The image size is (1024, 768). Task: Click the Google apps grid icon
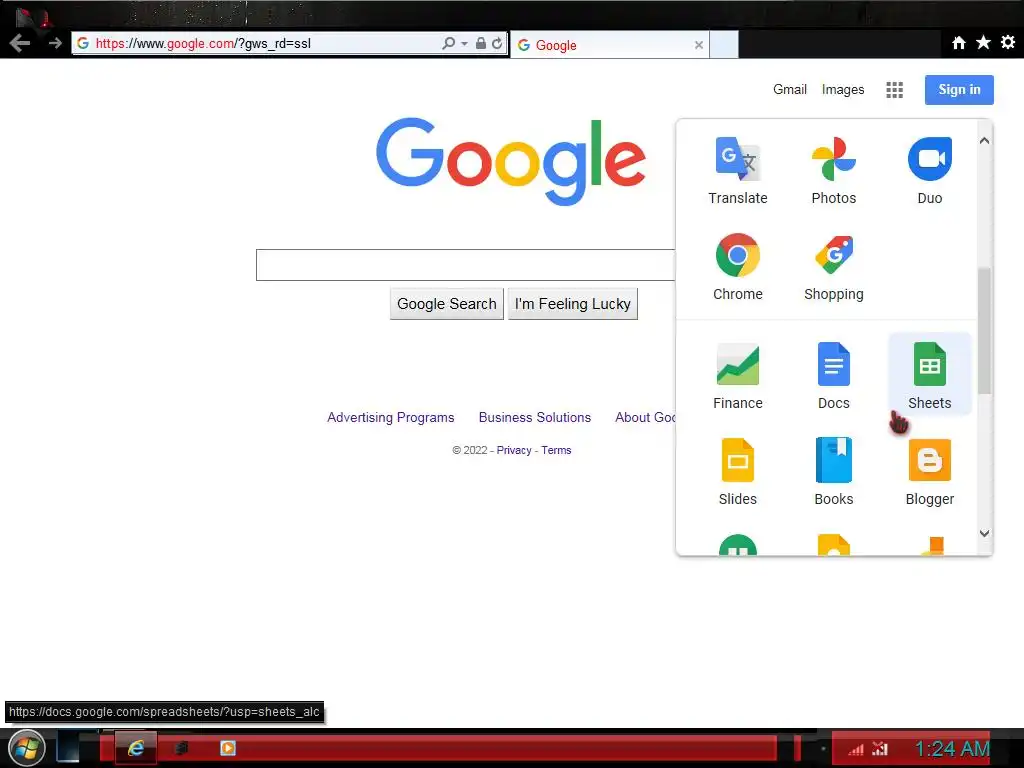pos(894,89)
